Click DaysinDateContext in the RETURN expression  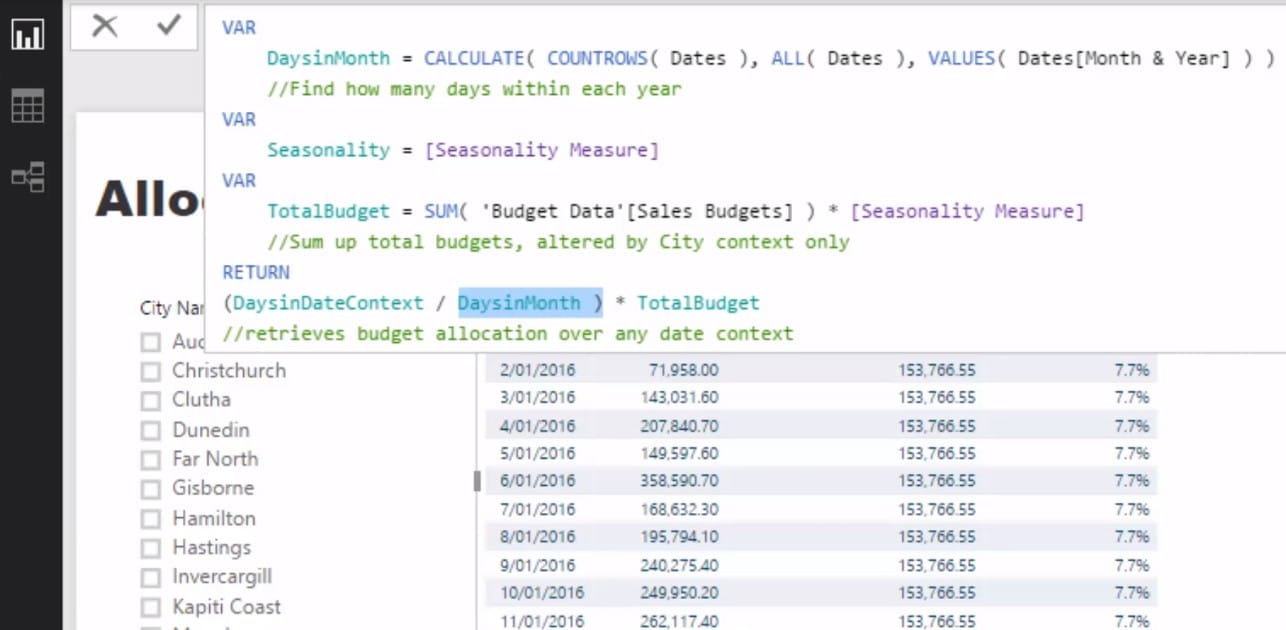(328, 302)
